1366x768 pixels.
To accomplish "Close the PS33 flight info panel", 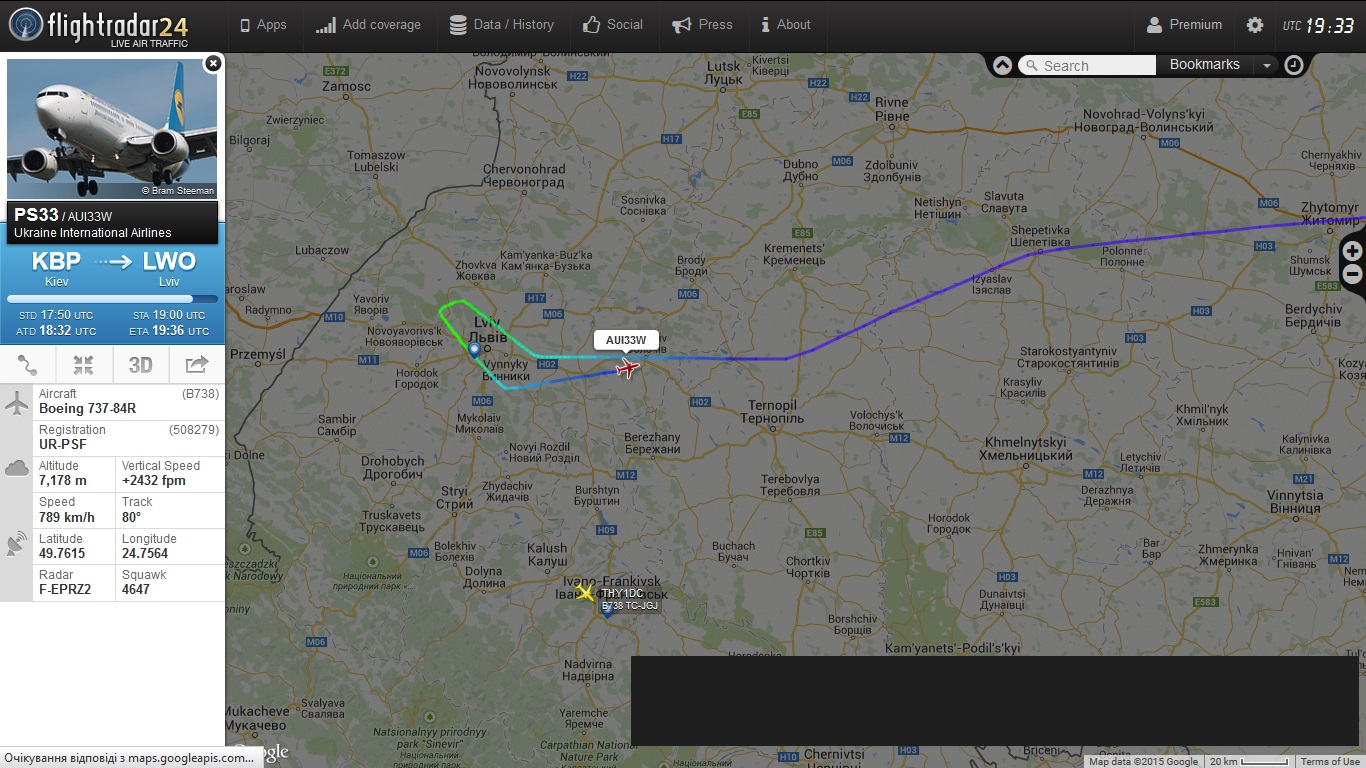I will [213, 64].
